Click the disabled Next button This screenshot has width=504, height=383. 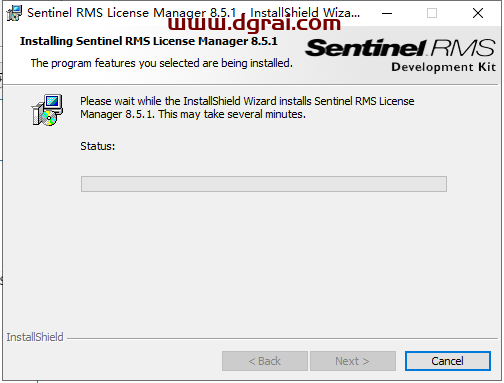point(353,361)
